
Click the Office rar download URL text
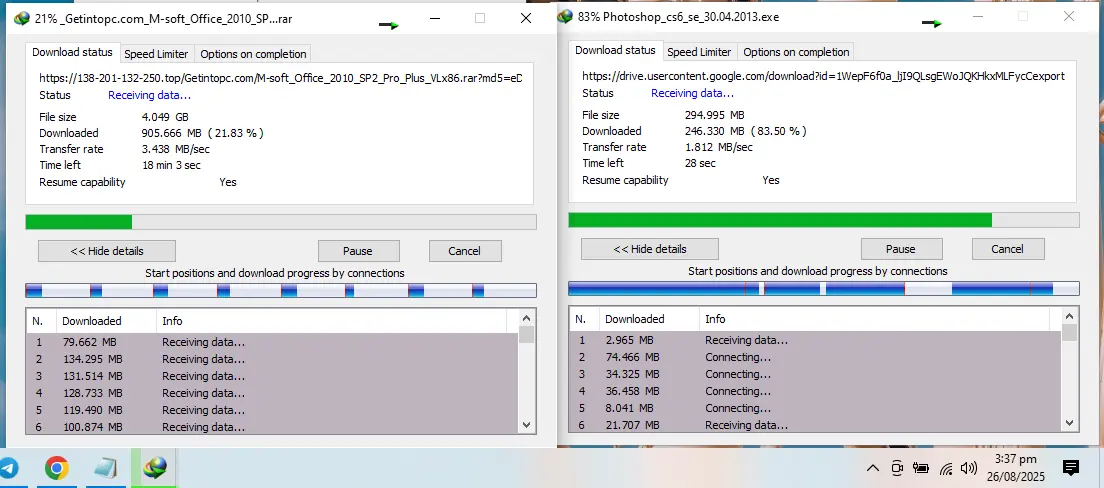tap(281, 78)
